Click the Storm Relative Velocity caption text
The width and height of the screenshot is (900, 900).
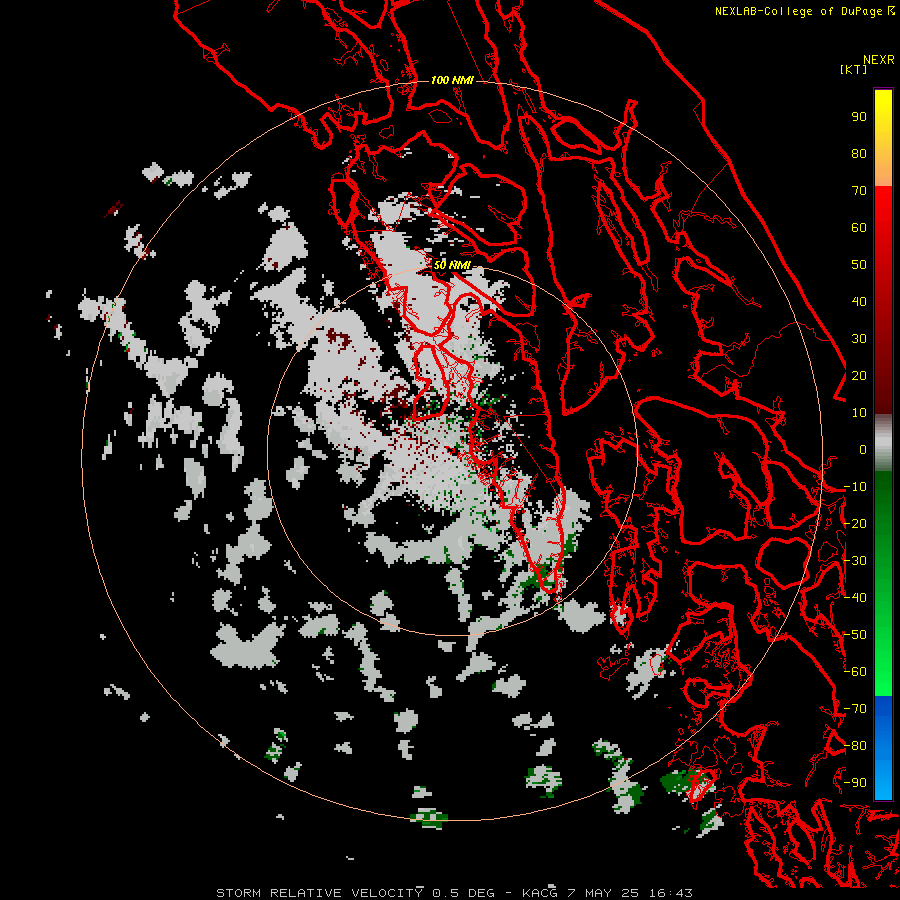(x=455, y=893)
